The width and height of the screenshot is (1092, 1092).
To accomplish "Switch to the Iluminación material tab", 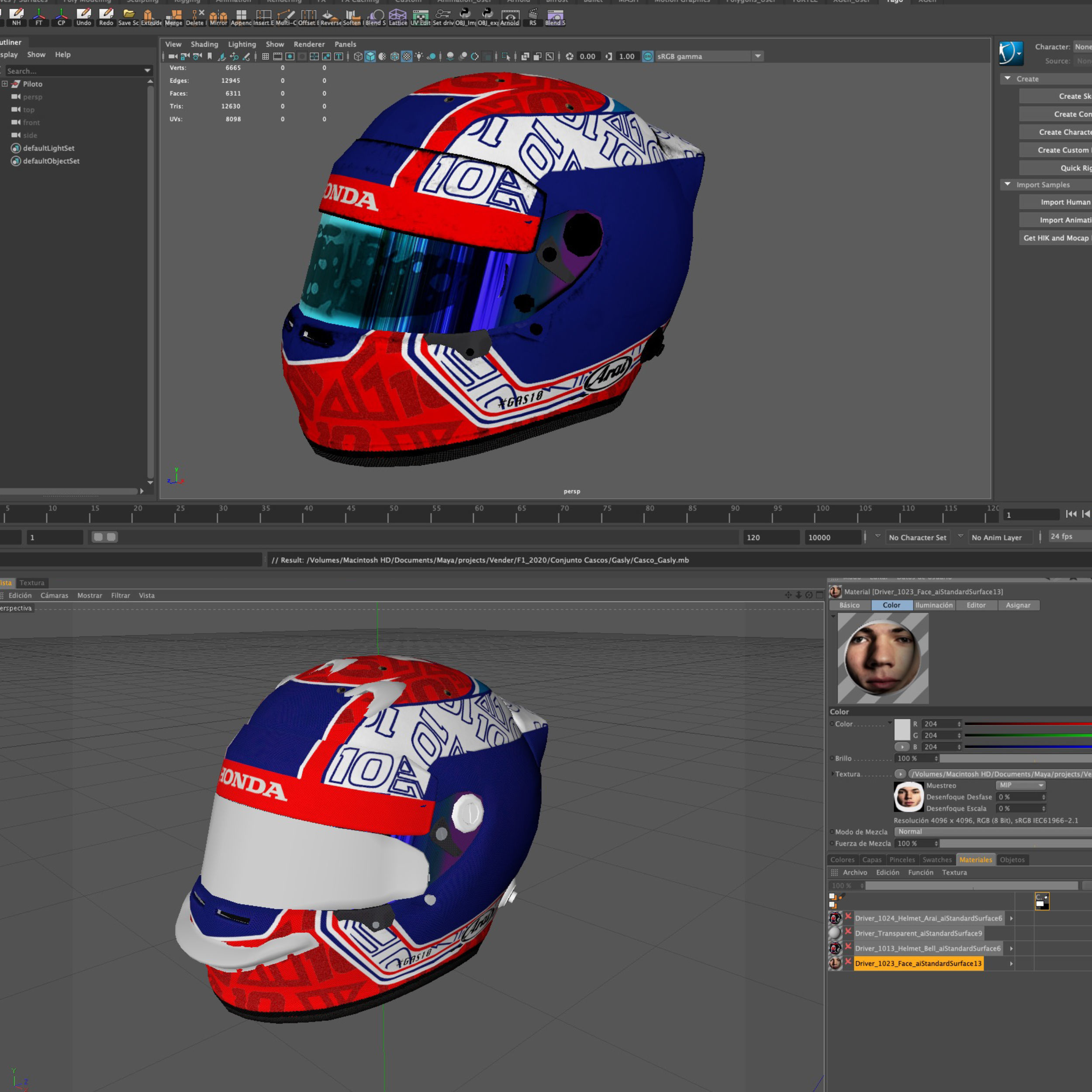I will 934,605.
